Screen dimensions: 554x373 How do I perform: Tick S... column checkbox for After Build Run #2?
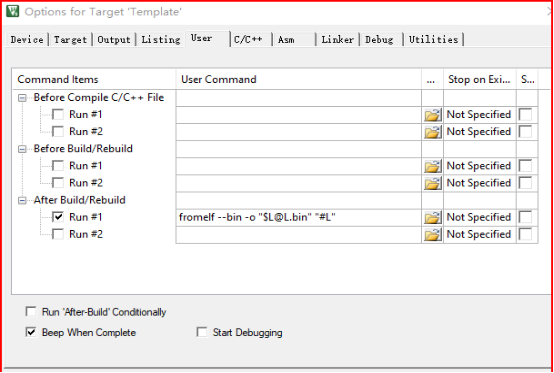[525, 234]
